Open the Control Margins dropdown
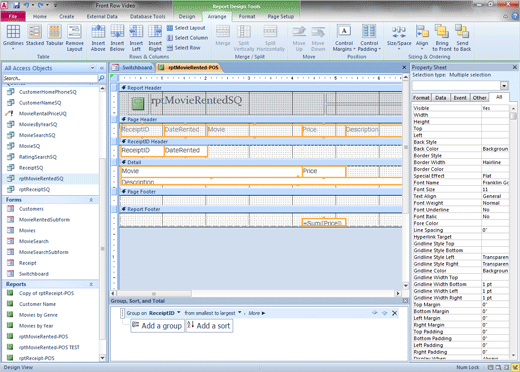Screen dimensions: 520x372 pyautogui.click(x=344, y=38)
